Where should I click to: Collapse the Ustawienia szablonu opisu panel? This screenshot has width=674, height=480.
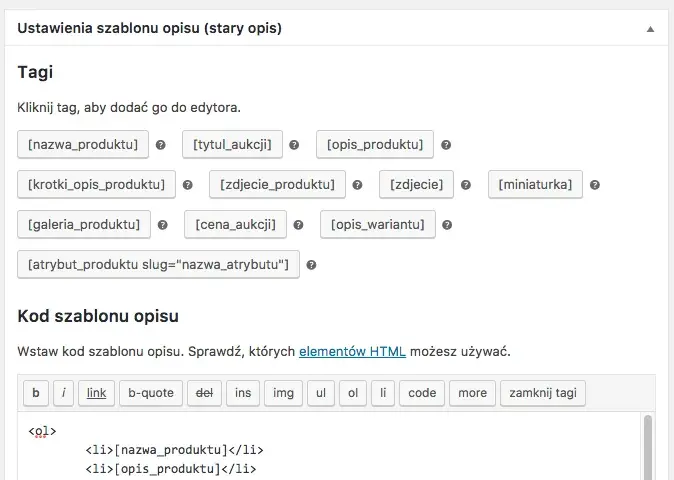click(650, 29)
